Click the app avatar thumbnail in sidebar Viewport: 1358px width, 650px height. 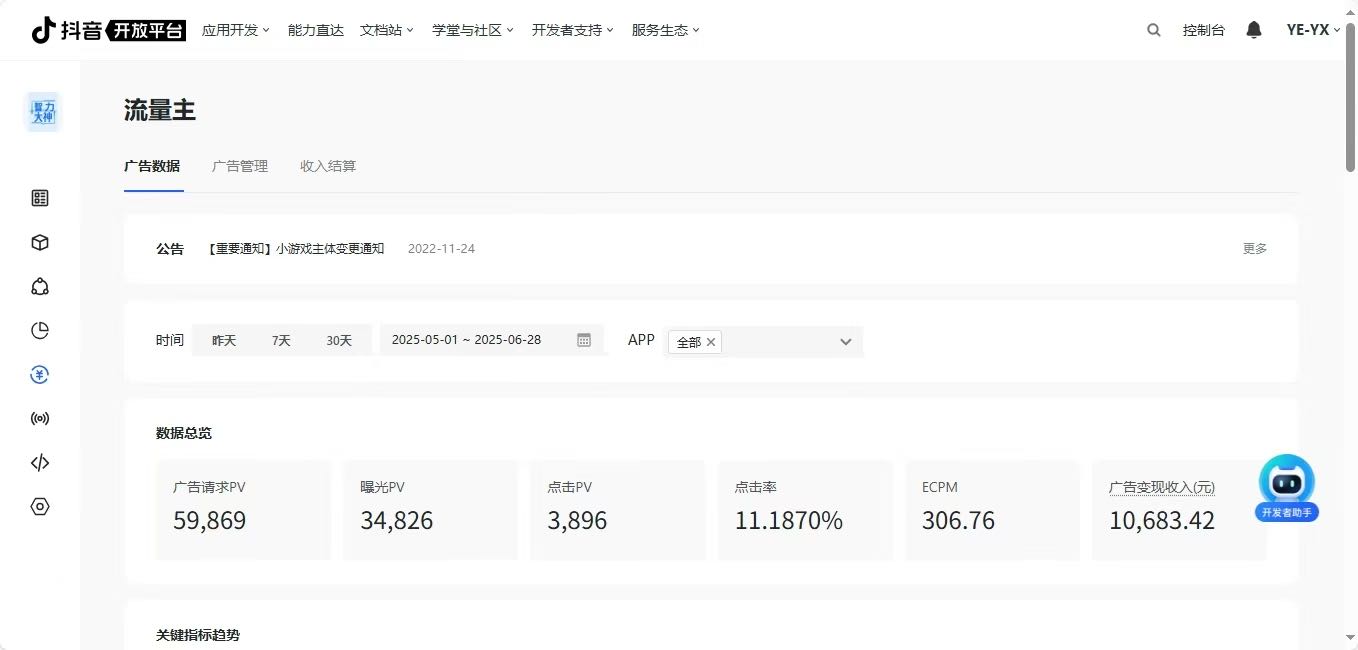(43, 111)
